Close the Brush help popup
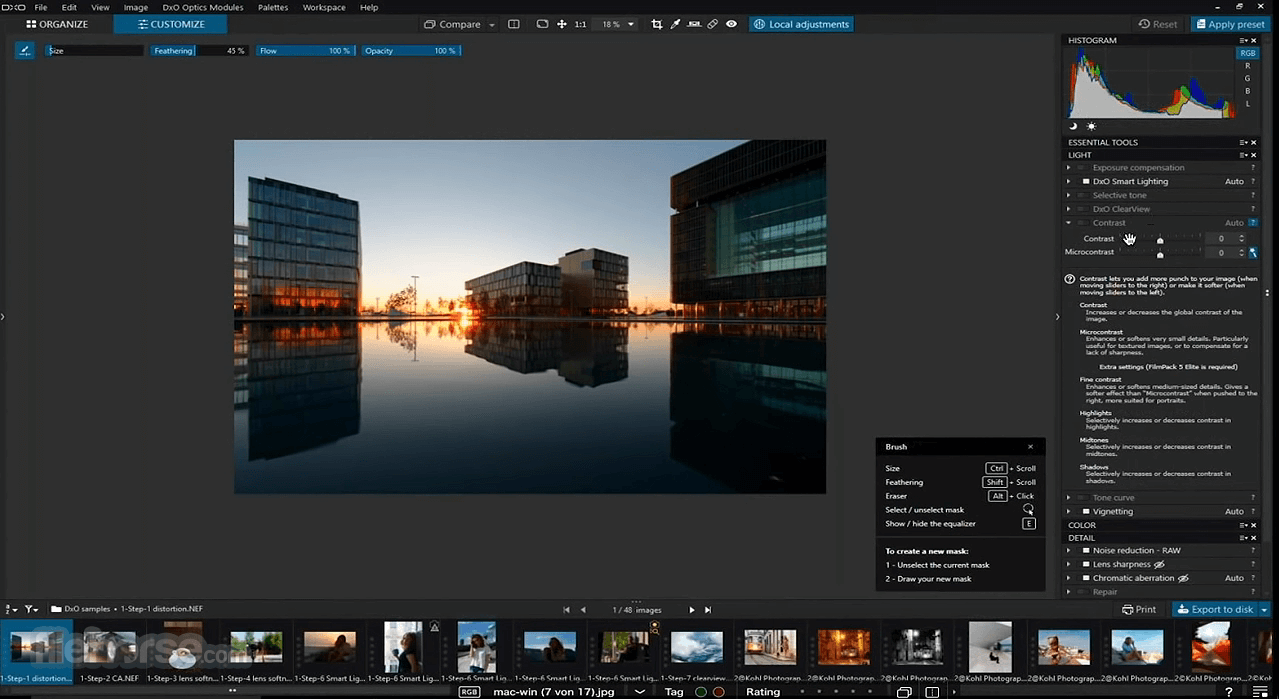1279x699 pixels. point(1031,447)
